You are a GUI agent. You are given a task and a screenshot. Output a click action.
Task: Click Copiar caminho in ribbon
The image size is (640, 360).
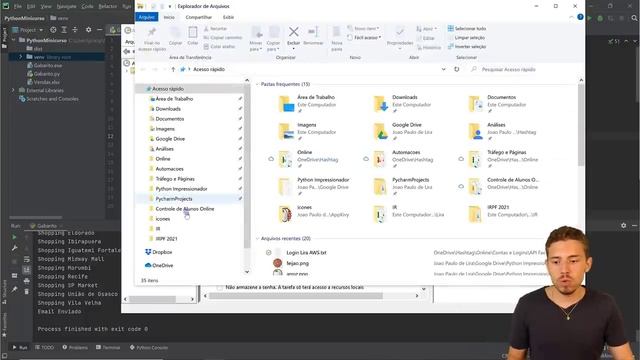[222, 38]
